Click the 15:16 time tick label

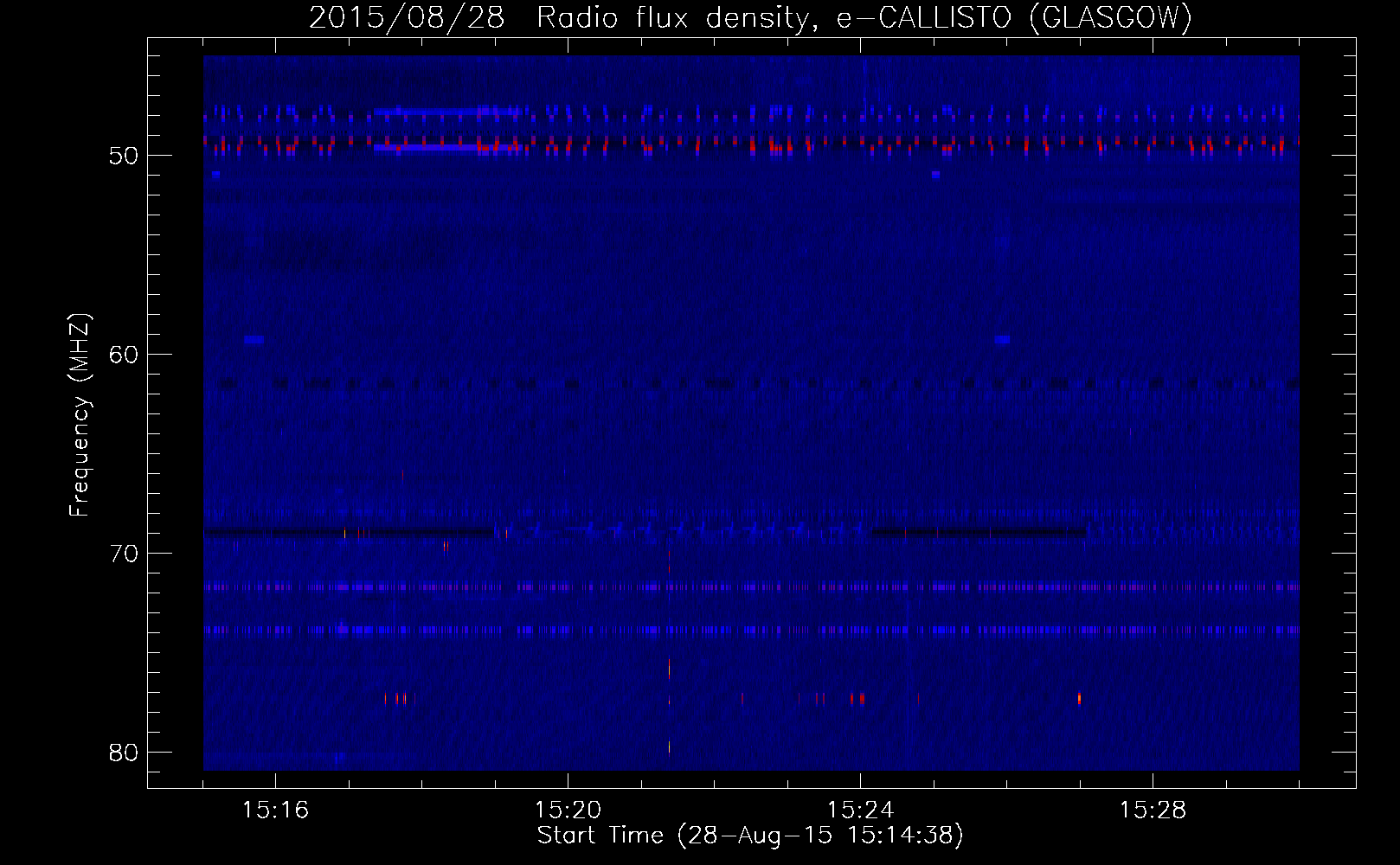pos(276,811)
